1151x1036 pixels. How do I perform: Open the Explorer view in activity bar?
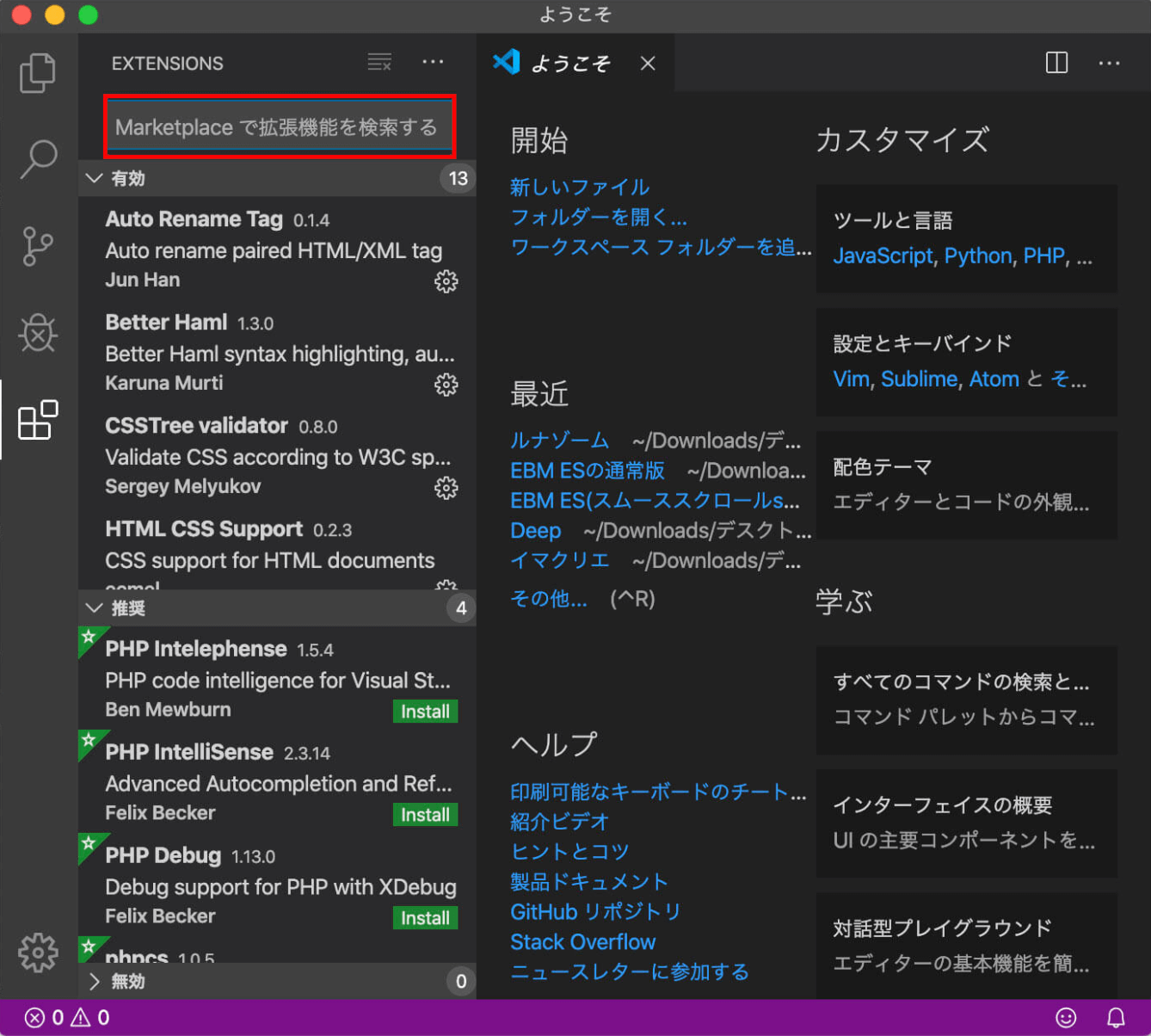(38, 73)
